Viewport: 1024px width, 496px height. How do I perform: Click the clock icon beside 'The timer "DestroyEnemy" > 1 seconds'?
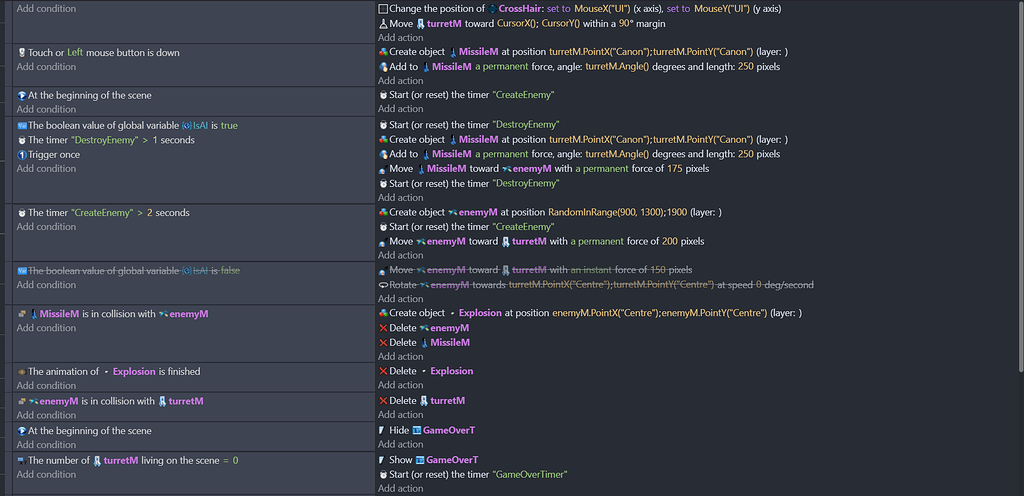[22, 140]
